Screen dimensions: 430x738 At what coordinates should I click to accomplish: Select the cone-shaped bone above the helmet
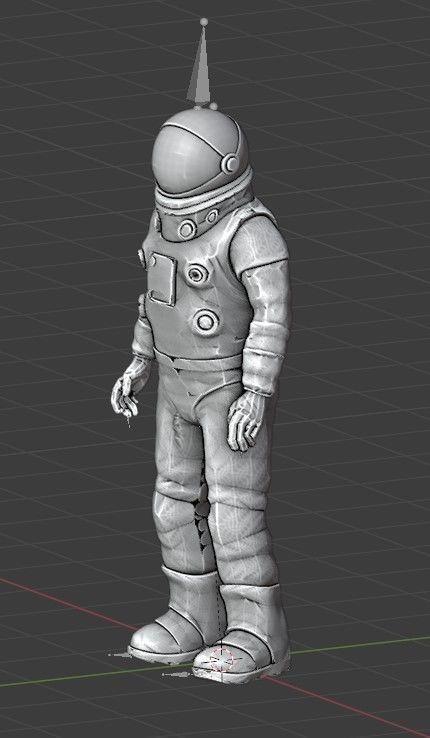200,65
